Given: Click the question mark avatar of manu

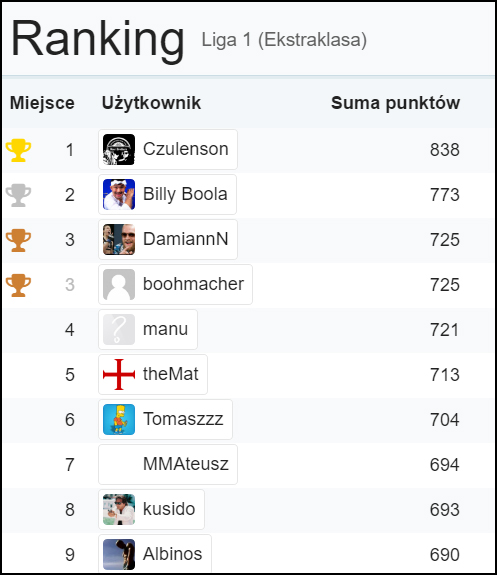Looking at the screenshot, I should coord(119,329).
